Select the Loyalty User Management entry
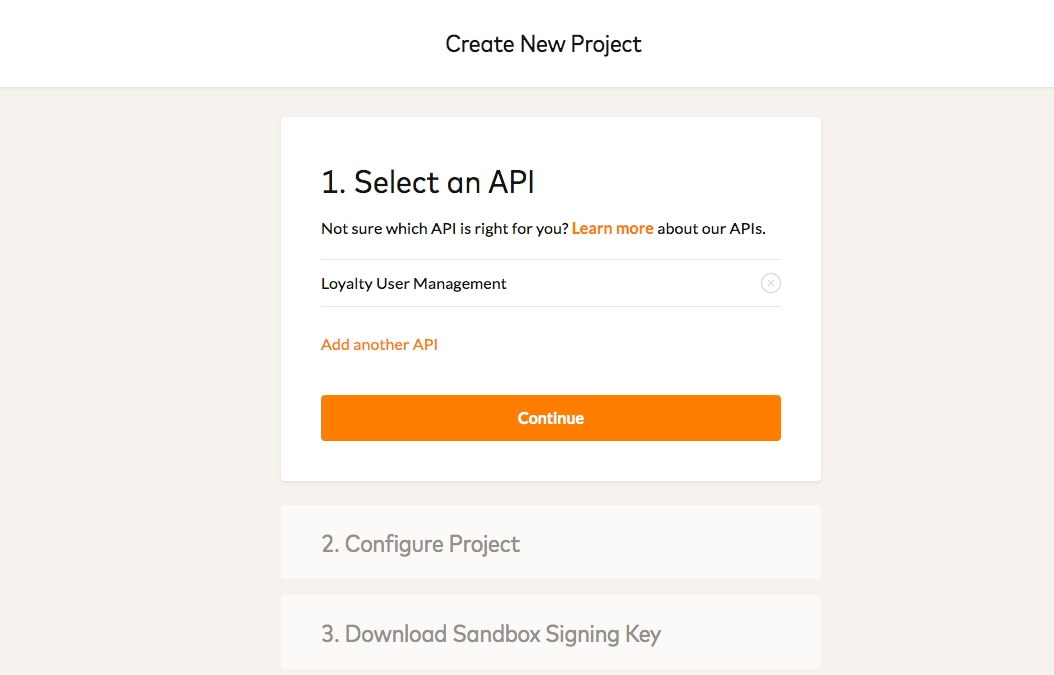Image resolution: width=1054 pixels, height=675 pixels. coord(413,283)
